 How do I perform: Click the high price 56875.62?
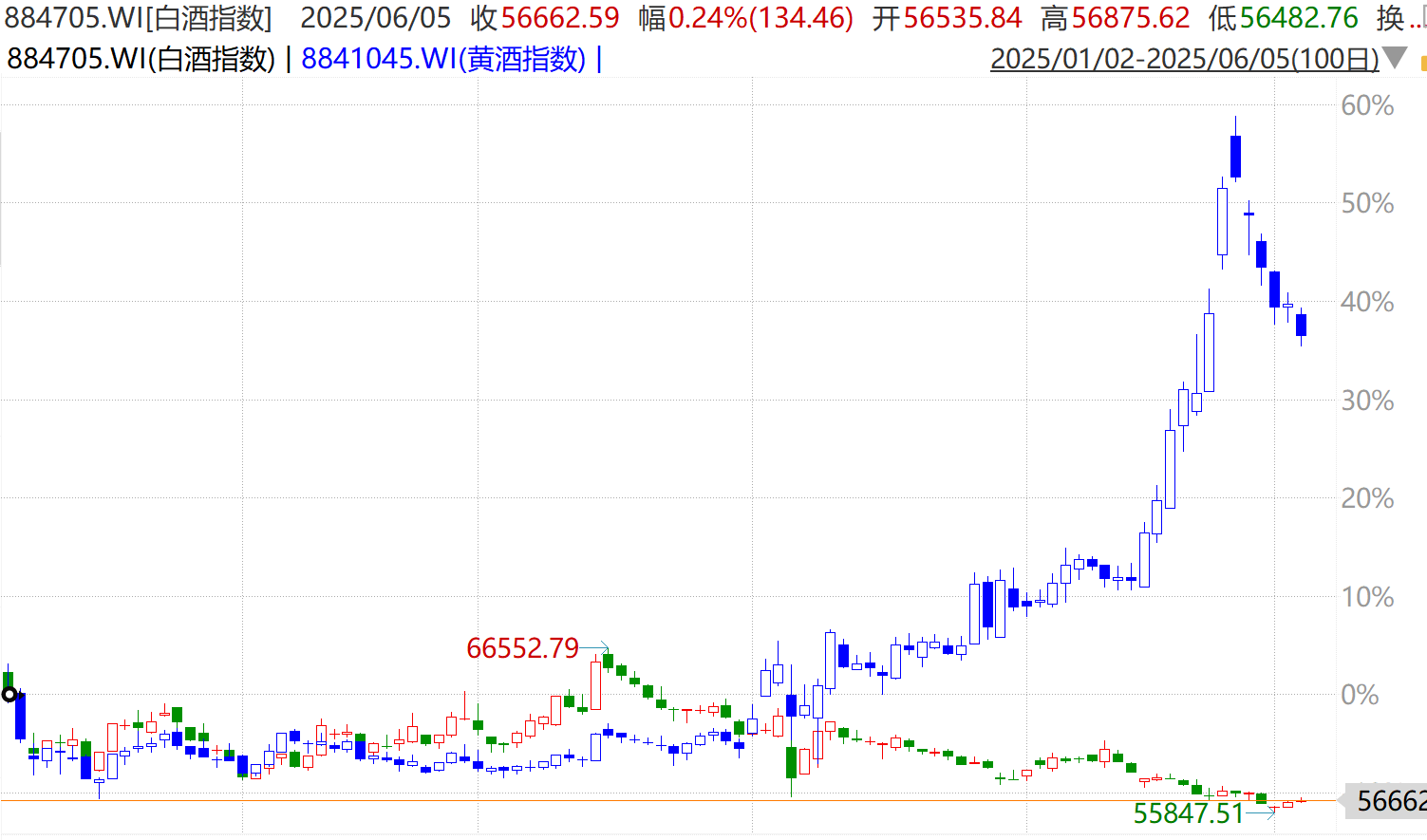click(1130, 18)
